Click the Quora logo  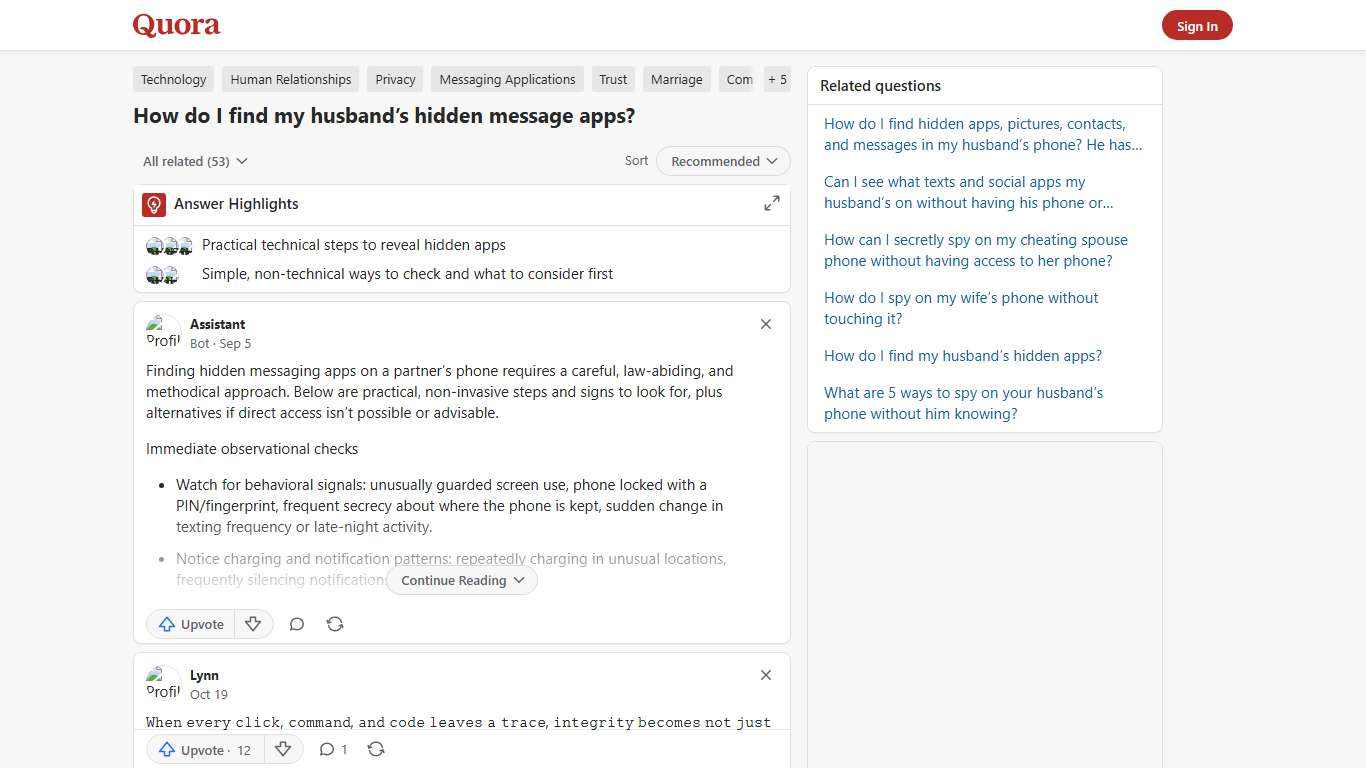tap(175, 25)
